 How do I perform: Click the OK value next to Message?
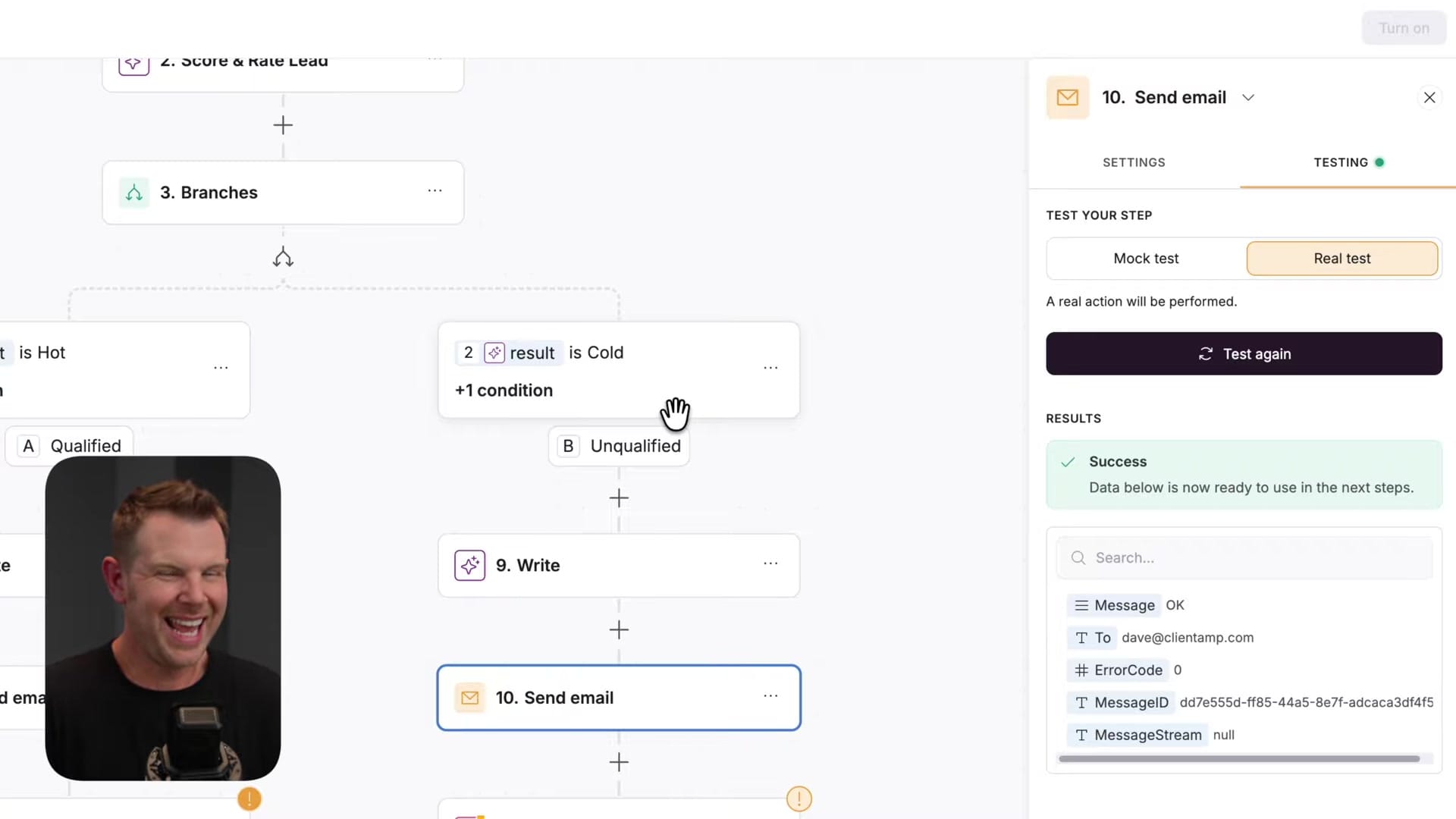coord(1175,605)
